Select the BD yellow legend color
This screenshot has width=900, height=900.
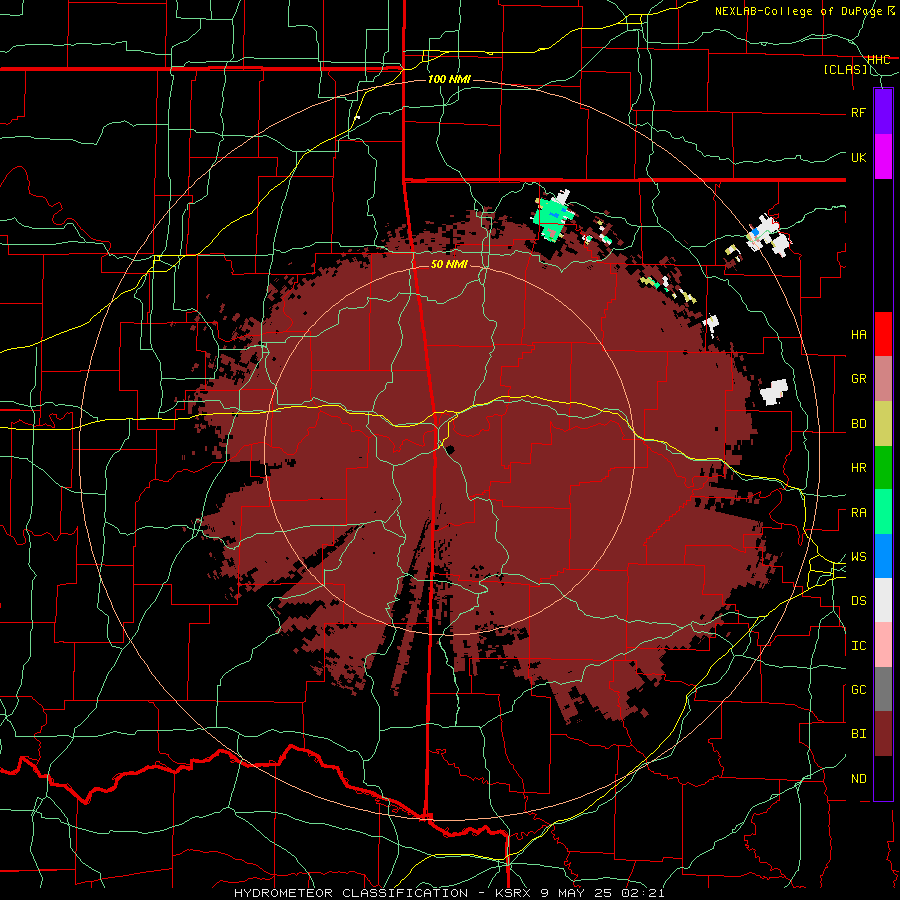(x=883, y=423)
